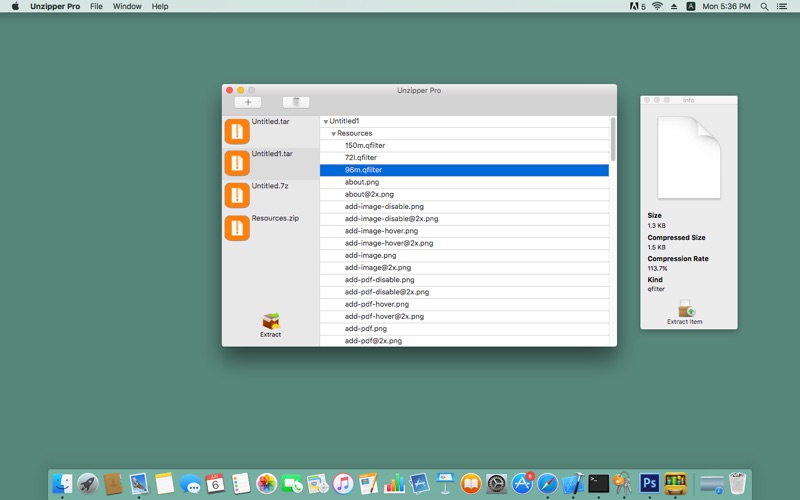Select add-pdf-disable.png in the list
Viewport: 800px width, 500px height.
(464, 280)
